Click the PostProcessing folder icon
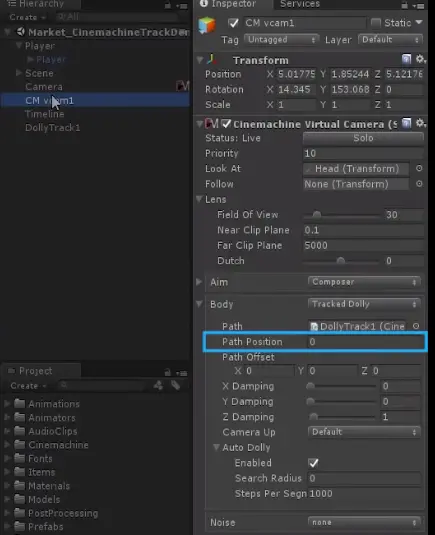 [x=20, y=513]
